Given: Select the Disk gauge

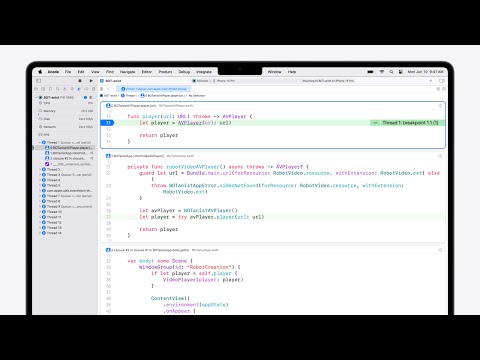Looking at the screenshot, I should click(66, 119).
